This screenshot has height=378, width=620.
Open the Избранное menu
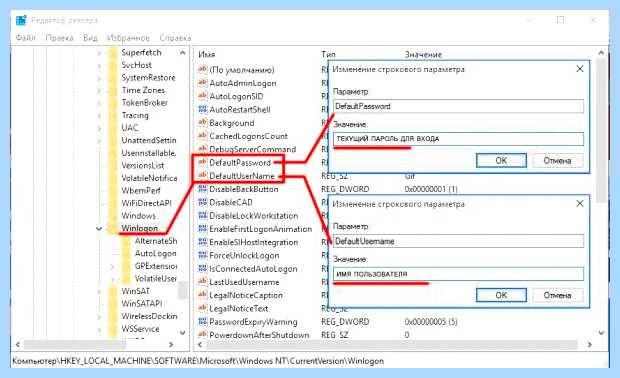[x=128, y=38]
